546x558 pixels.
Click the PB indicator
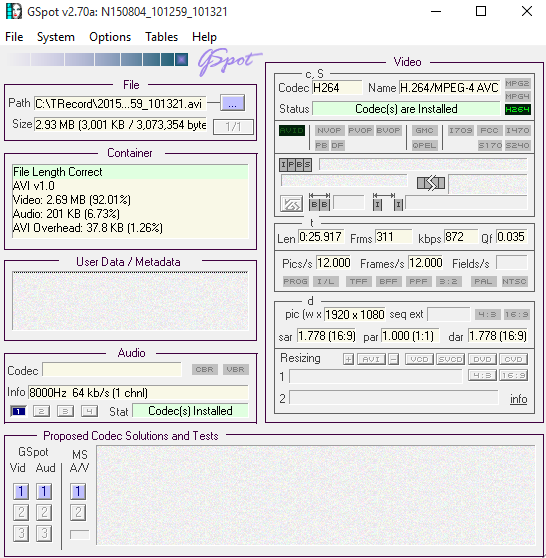click(321, 145)
